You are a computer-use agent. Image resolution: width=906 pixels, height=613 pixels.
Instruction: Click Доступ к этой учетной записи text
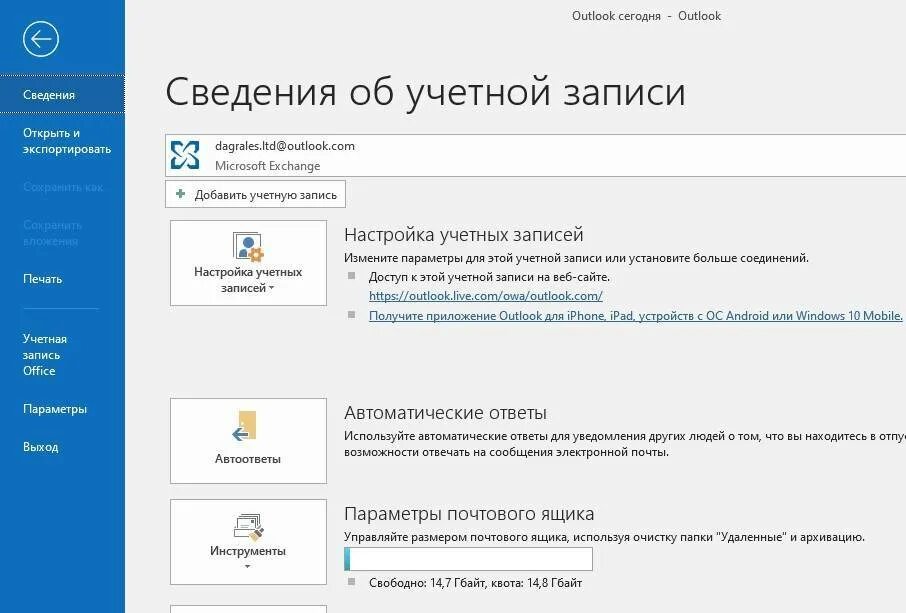pos(489,277)
